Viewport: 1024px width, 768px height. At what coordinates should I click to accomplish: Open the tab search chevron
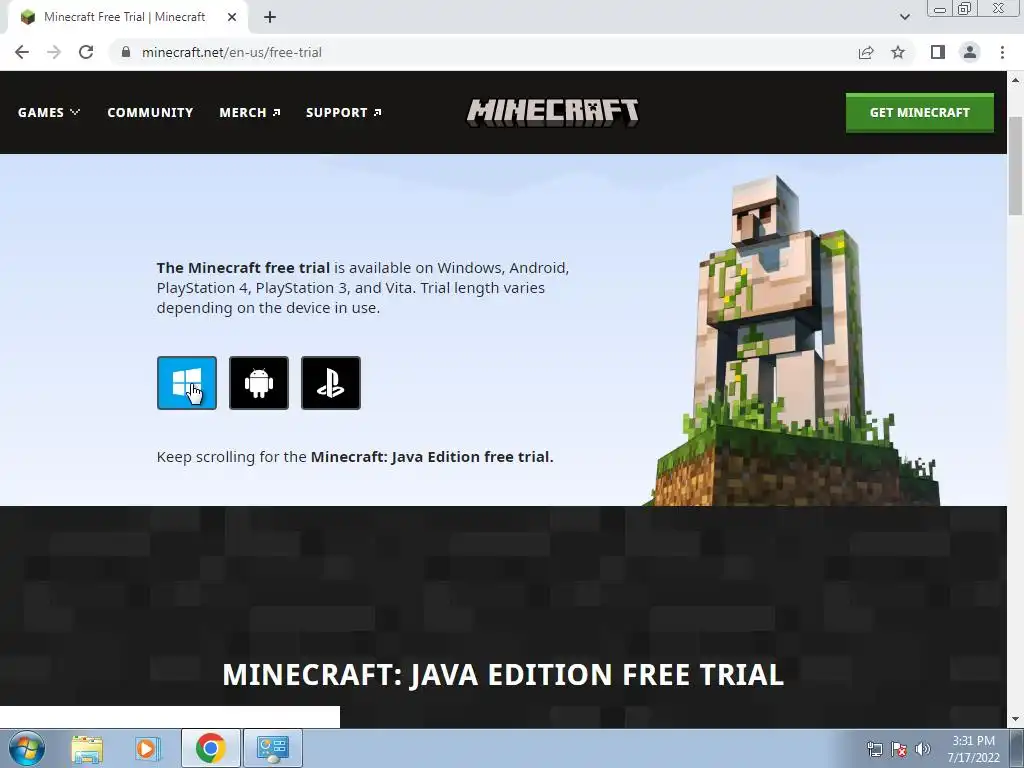(x=904, y=17)
